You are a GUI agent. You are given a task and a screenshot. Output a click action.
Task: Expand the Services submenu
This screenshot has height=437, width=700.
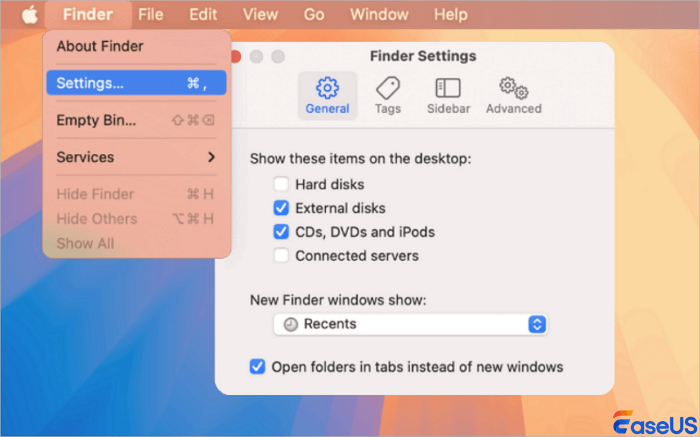coord(136,157)
